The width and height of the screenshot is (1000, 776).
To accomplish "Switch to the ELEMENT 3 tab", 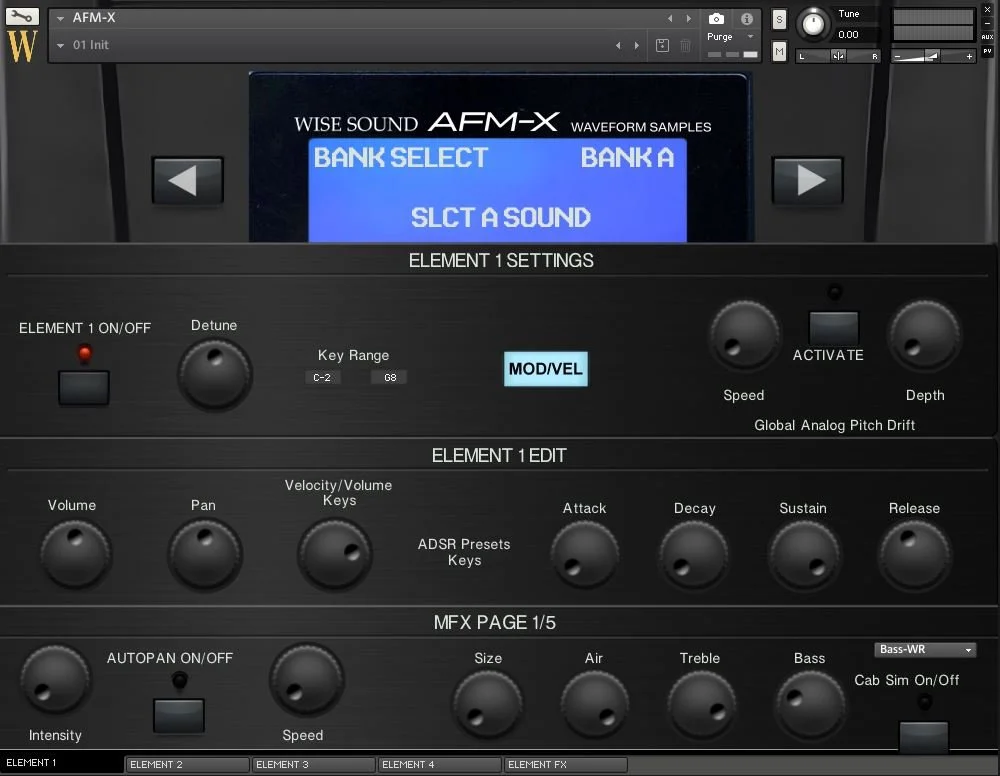I will [314, 764].
